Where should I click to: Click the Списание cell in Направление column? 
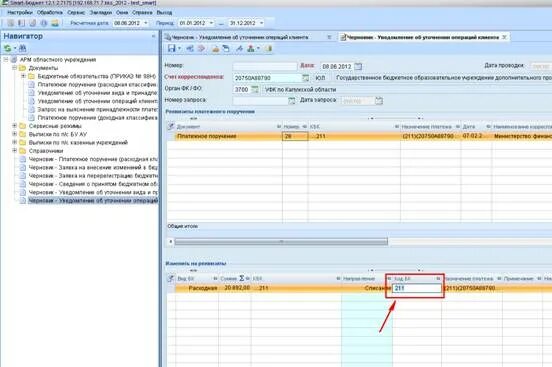tap(366, 288)
